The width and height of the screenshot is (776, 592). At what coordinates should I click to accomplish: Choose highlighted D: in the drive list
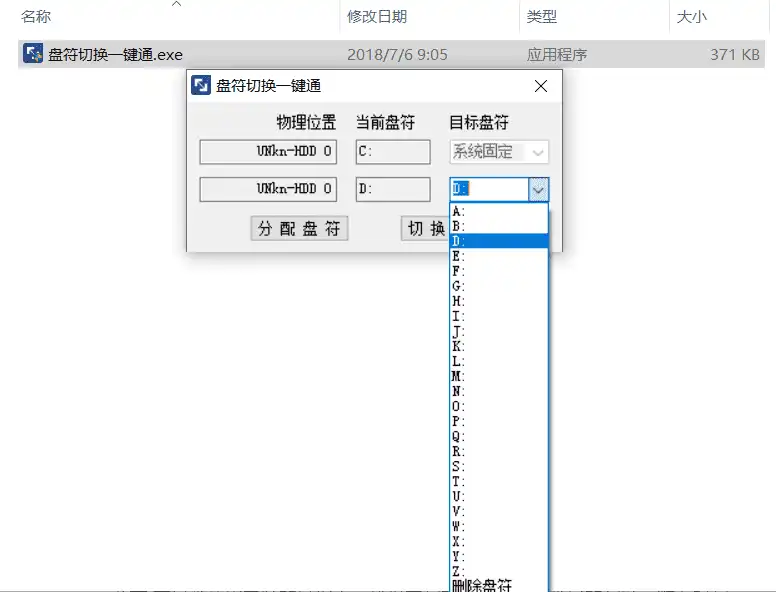pyautogui.click(x=499, y=241)
